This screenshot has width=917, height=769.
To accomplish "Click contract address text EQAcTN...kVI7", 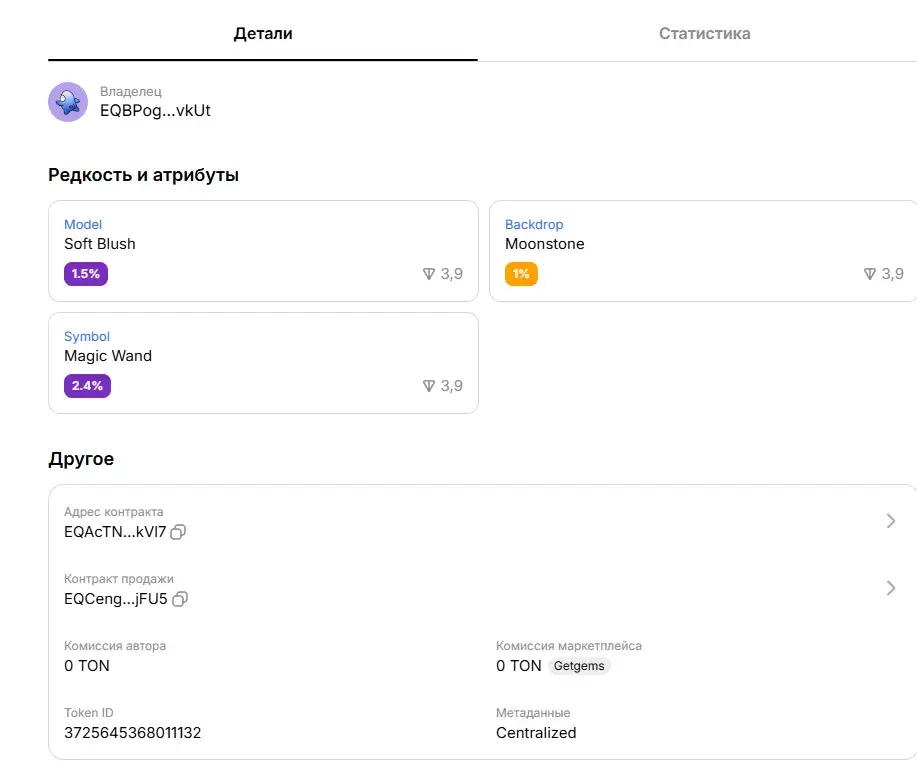I will [115, 532].
